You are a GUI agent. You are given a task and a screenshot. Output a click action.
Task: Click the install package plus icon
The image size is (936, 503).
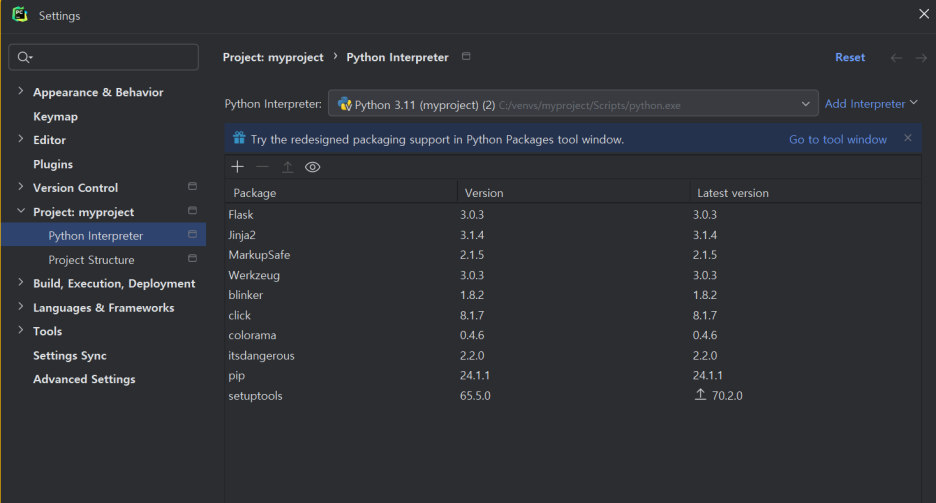[238, 167]
